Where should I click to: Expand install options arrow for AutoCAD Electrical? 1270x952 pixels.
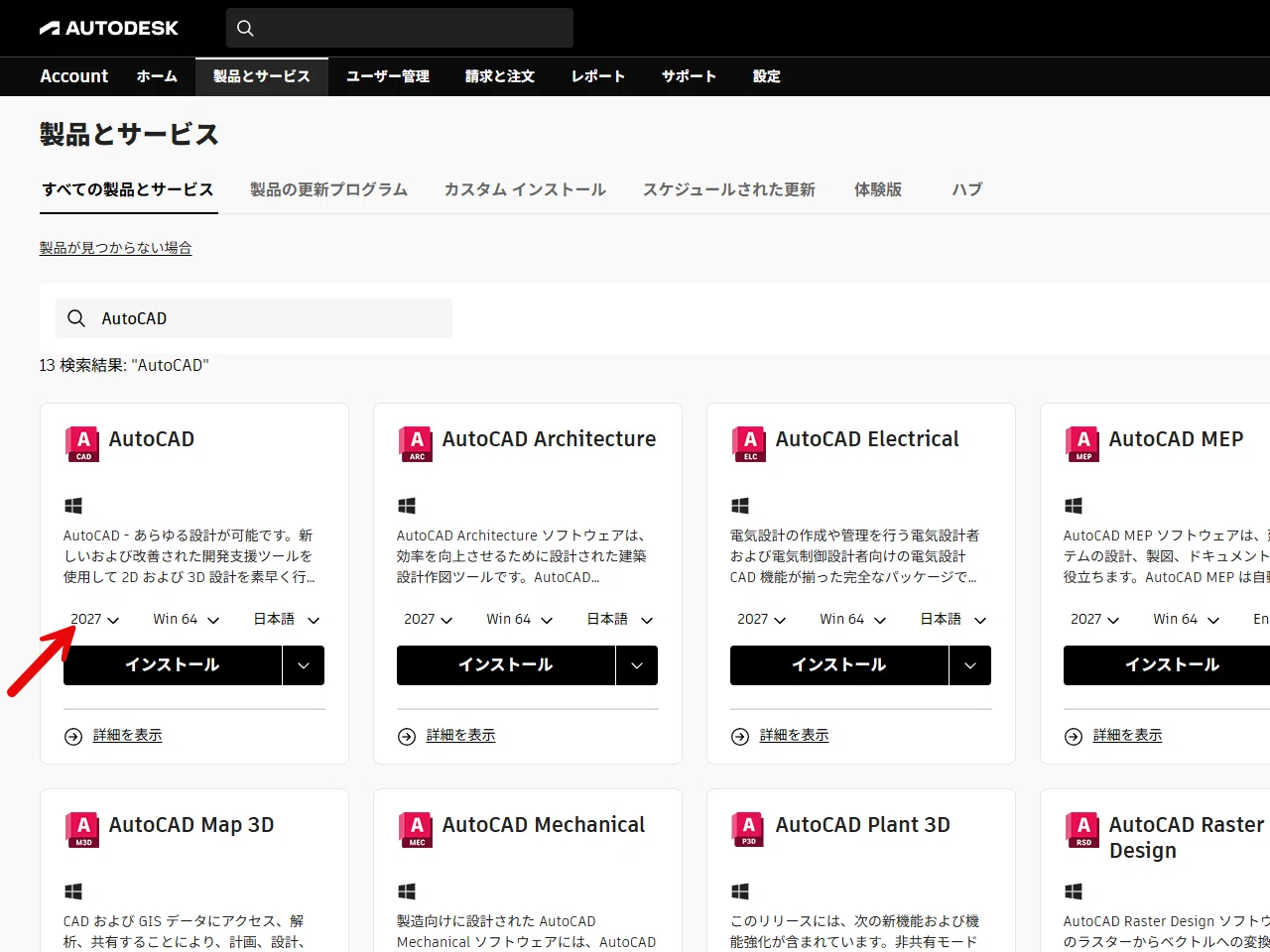click(970, 665)
